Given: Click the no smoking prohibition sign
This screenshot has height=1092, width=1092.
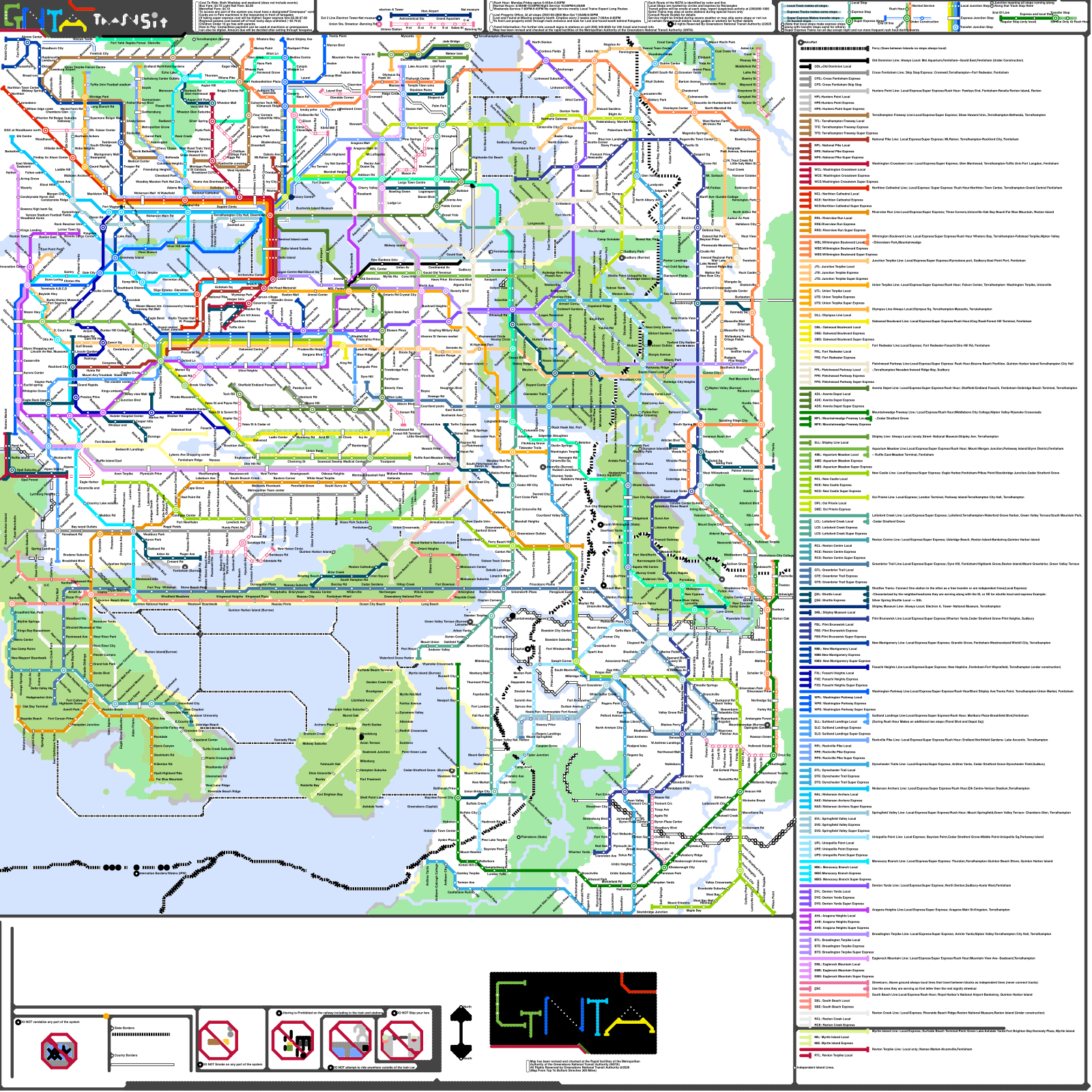Looking at the screenshot, I should 218,1040.
